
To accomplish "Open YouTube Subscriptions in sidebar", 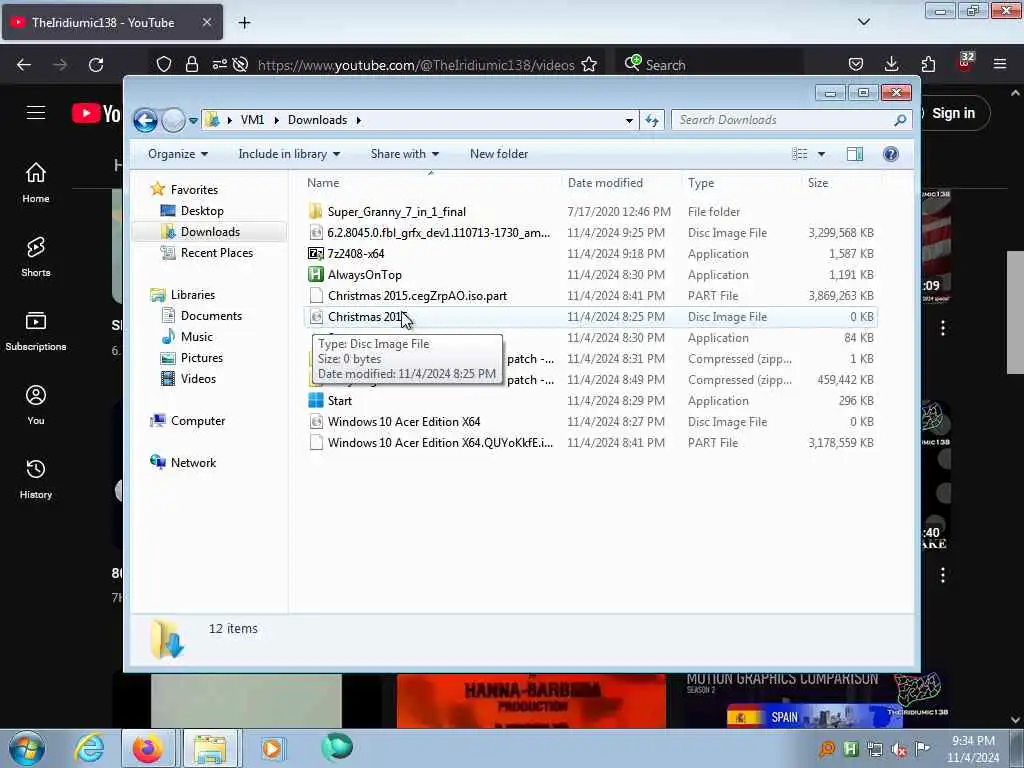I will 36,331.
